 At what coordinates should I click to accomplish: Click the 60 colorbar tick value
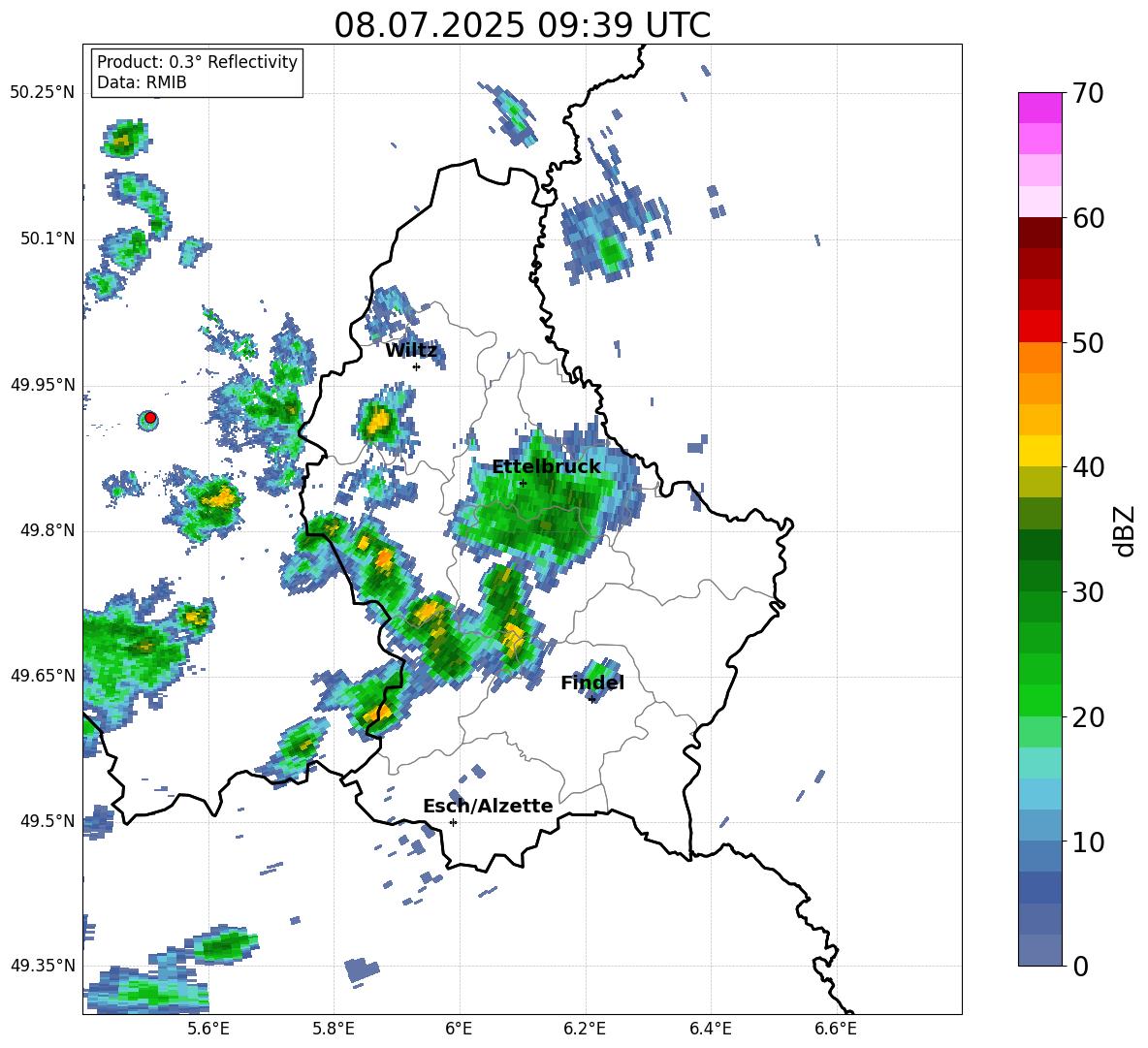[x=1088, y=218]
